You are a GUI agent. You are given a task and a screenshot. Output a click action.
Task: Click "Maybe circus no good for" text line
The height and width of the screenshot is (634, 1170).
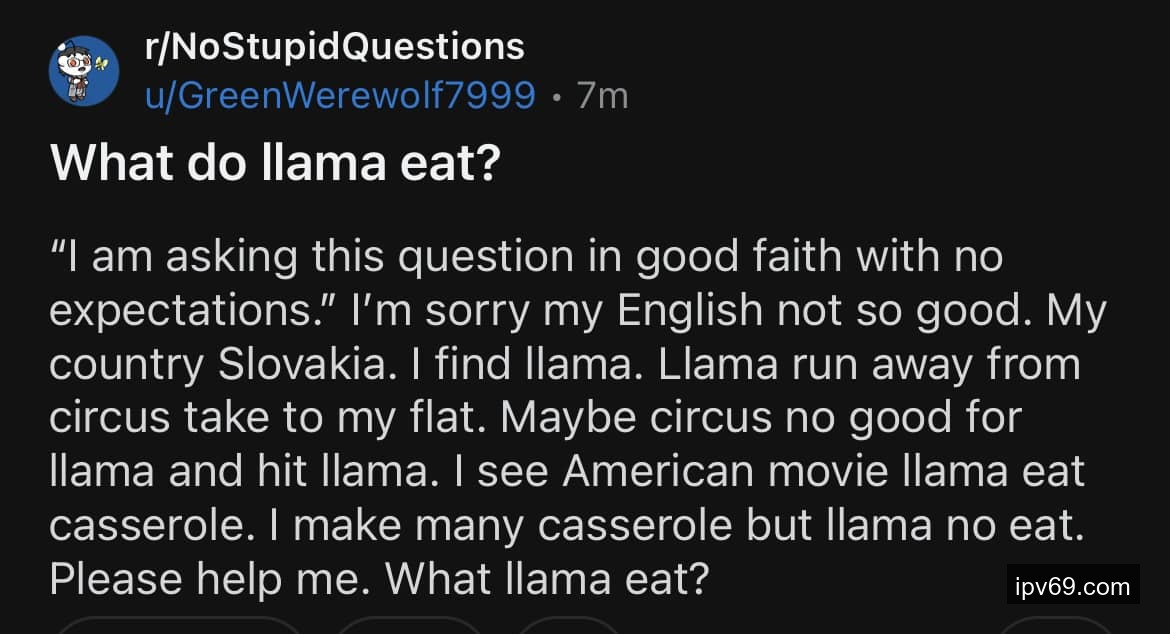click(762, 418)
